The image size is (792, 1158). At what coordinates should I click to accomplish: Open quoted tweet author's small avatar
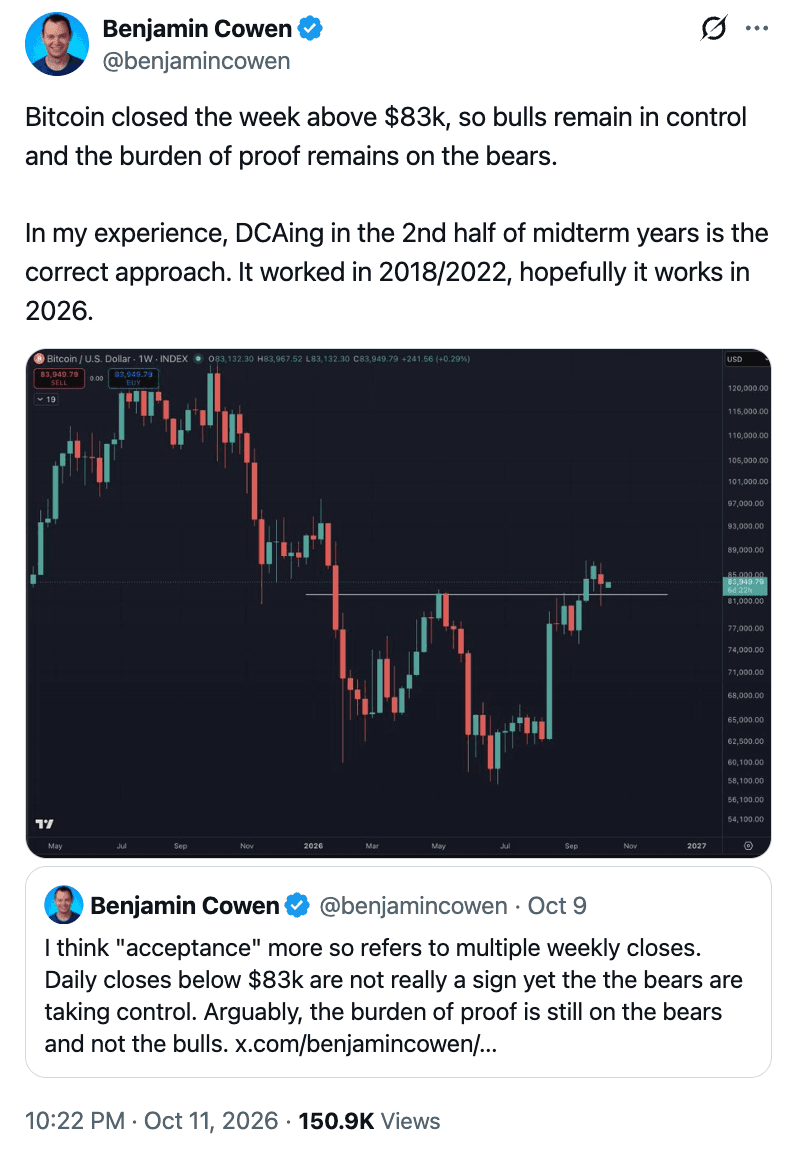[64, 905]
